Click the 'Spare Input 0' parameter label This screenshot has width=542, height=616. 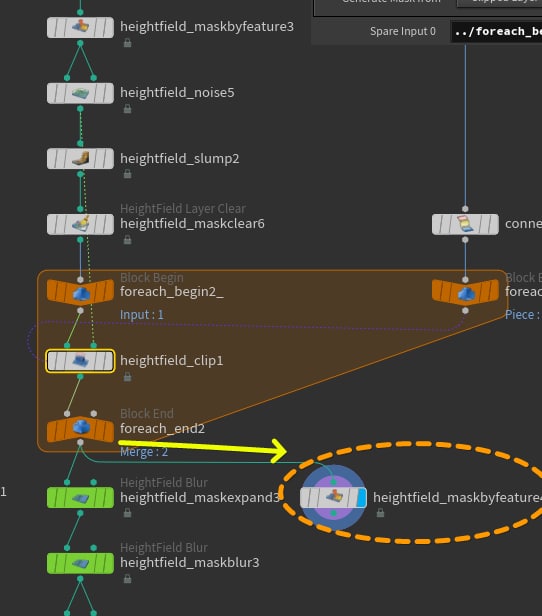pyautogui.click(x=403, y=31)
